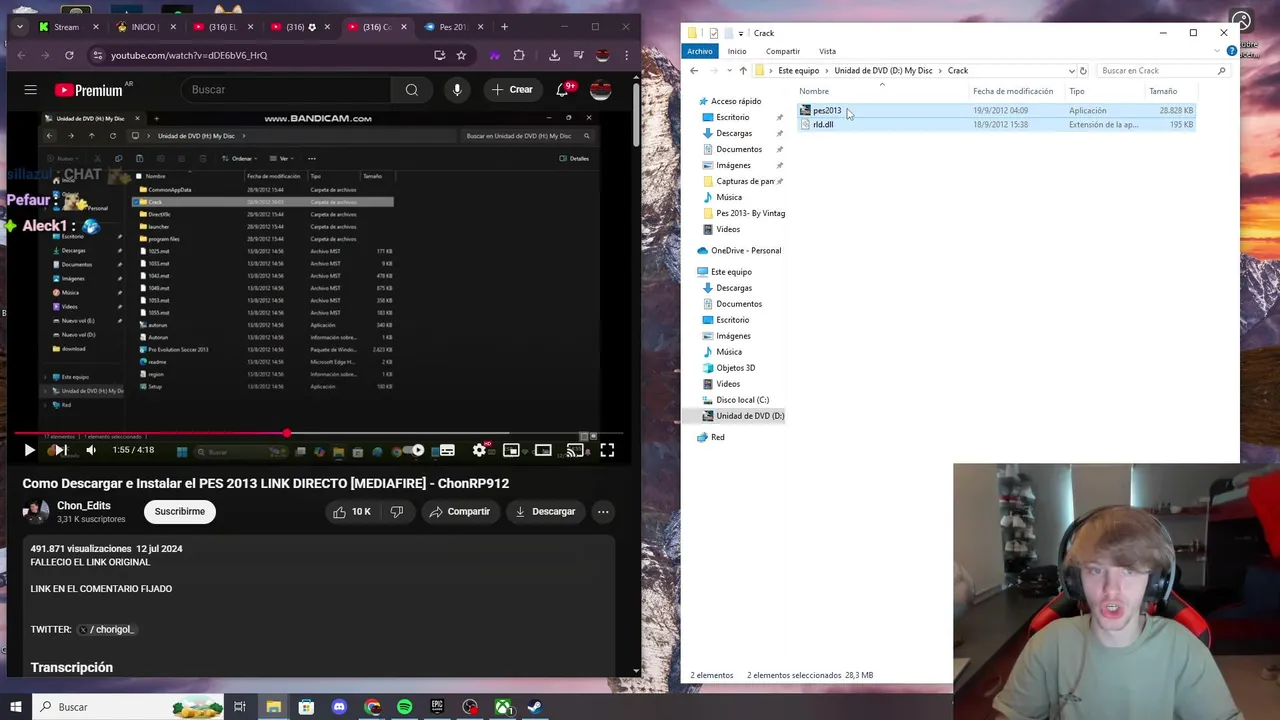Click the Chrome address bar URL
1280x720 pixels.
coord(189,55)
